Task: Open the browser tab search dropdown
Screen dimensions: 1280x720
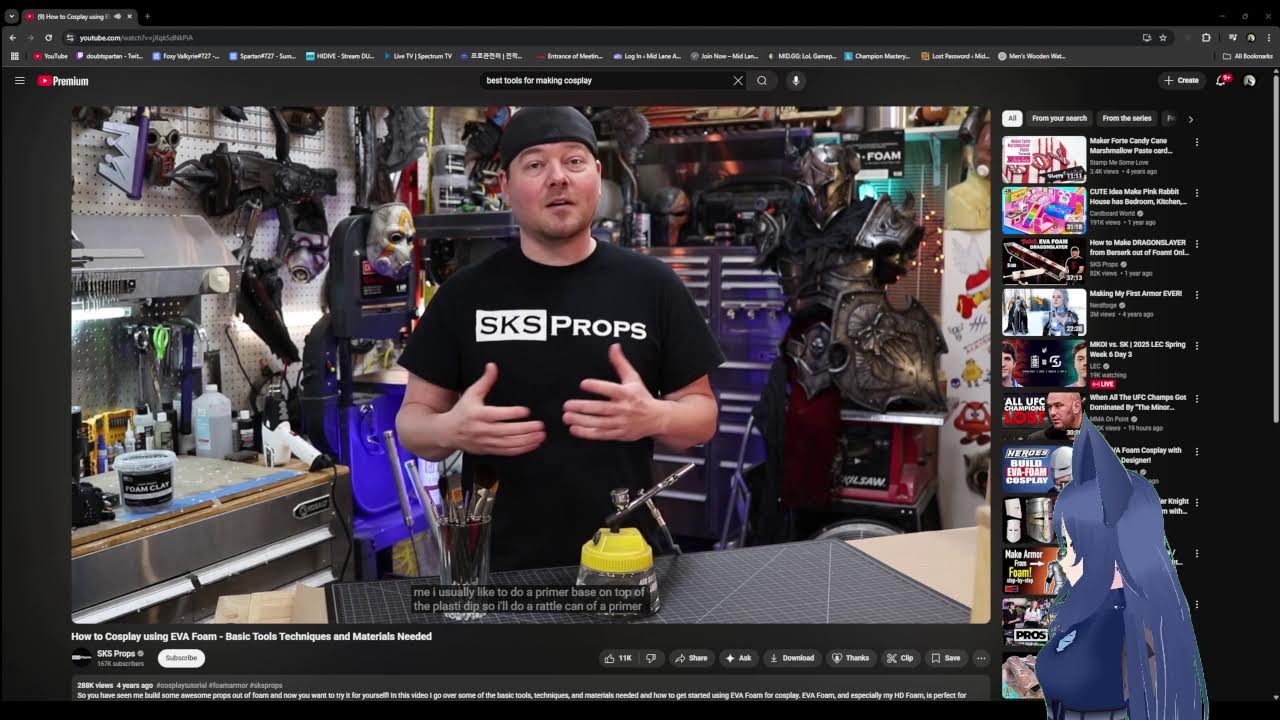Action: tap(11, 16)
